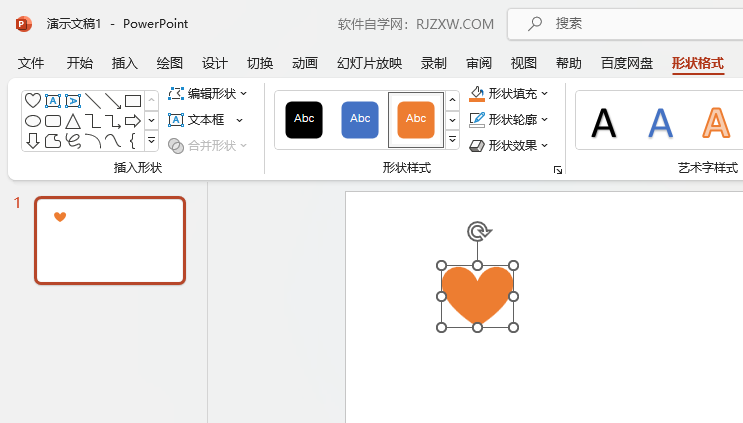The width and height of the screenshot is (743, 423).
Task: Select the rounded rectangle shape
Action: click(53, 121)
